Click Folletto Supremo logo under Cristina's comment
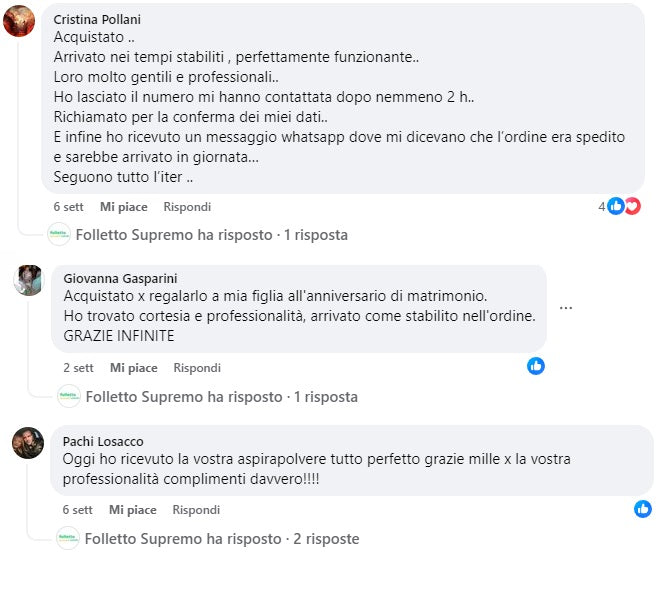The height and width of the screenshot is (598, 663). click(59, 235)
